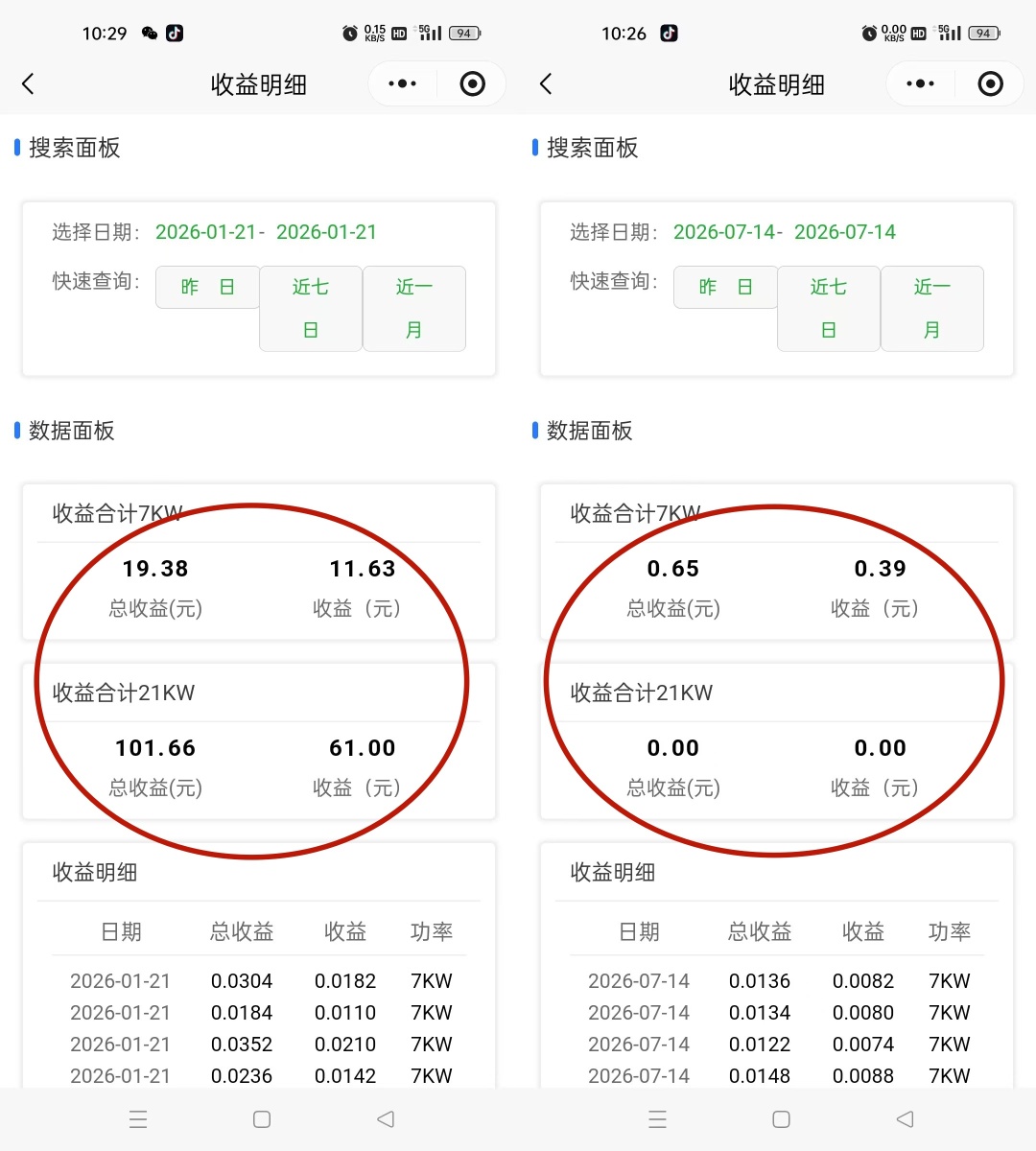Tap the 0.0136 total income cell

[760, 981]
